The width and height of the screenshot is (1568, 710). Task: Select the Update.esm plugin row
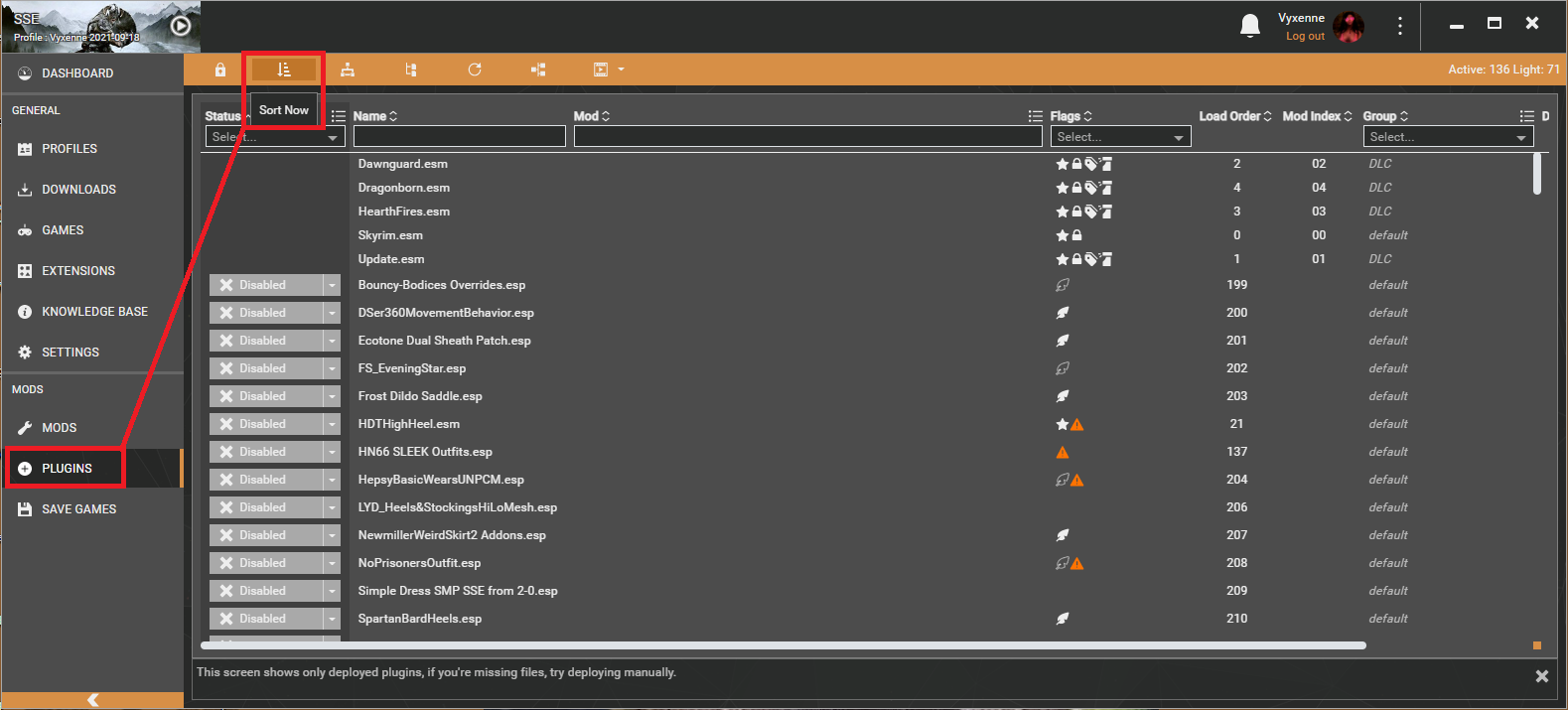pos(866,259)
